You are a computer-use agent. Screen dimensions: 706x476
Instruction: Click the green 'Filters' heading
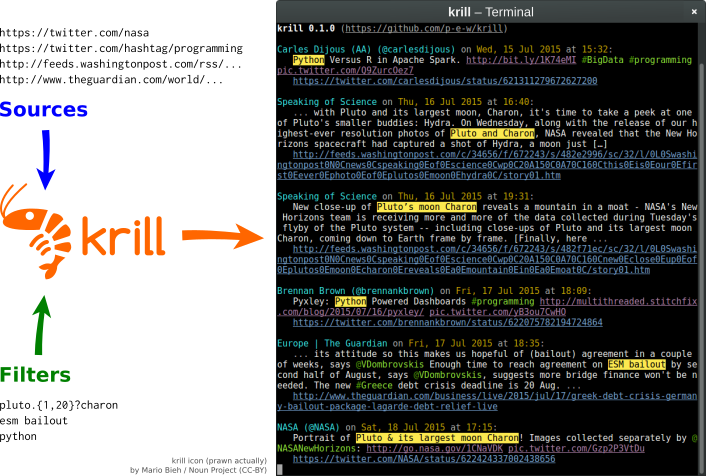(35, 375)
